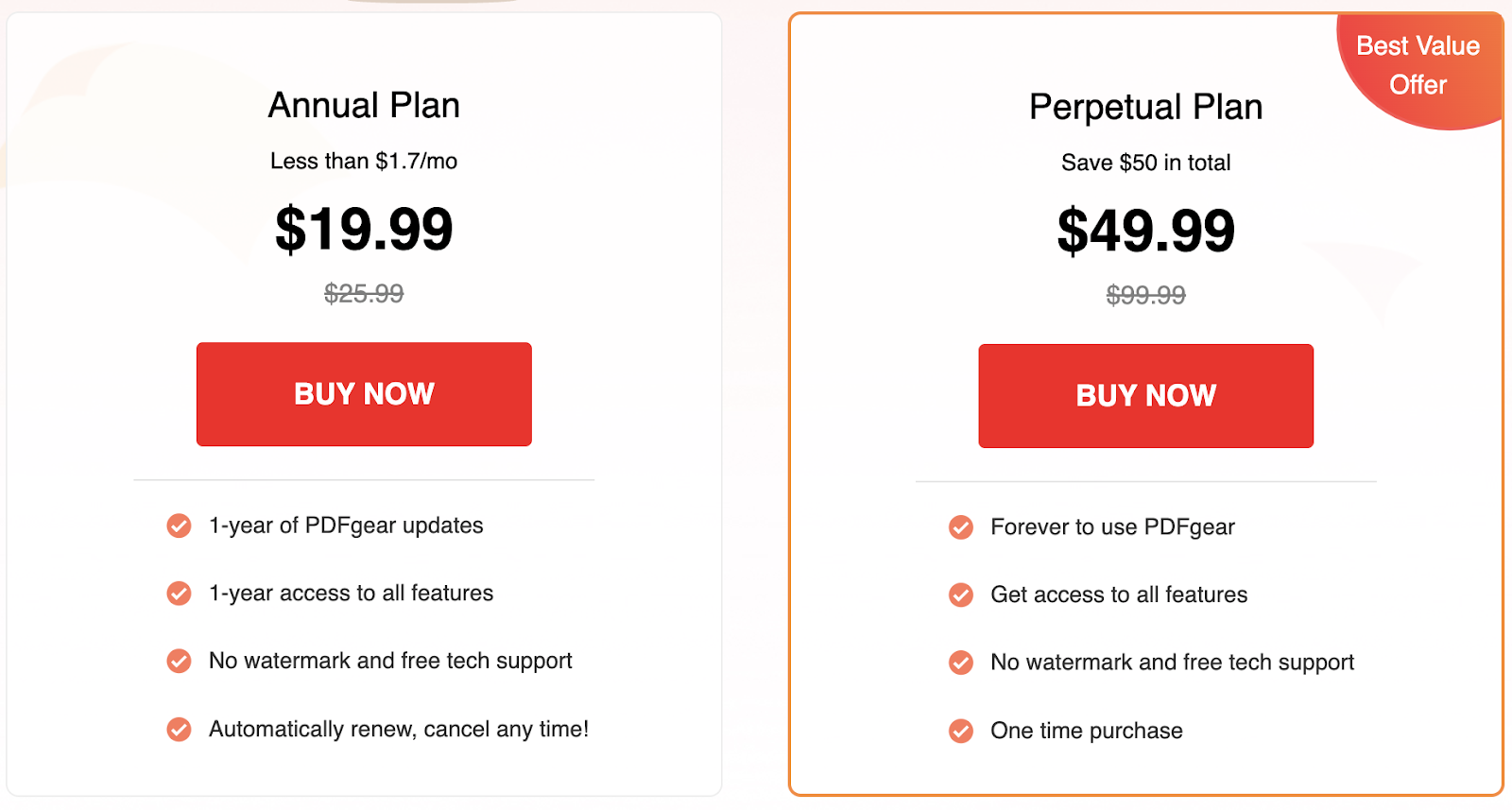Click checkmark beside Forever to use PDFgear
Image resolution: width=1512 pixels, height=810 pixels.
tap(961, 527)
